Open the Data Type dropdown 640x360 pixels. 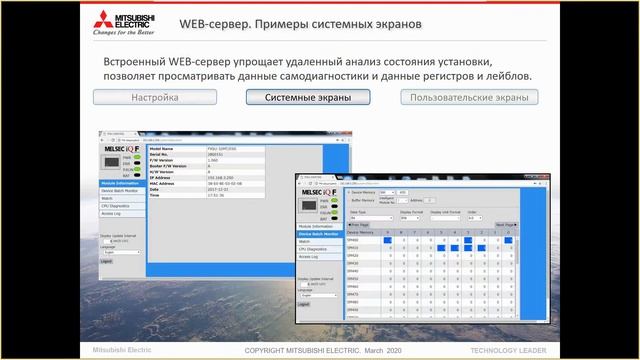(371, 218)
